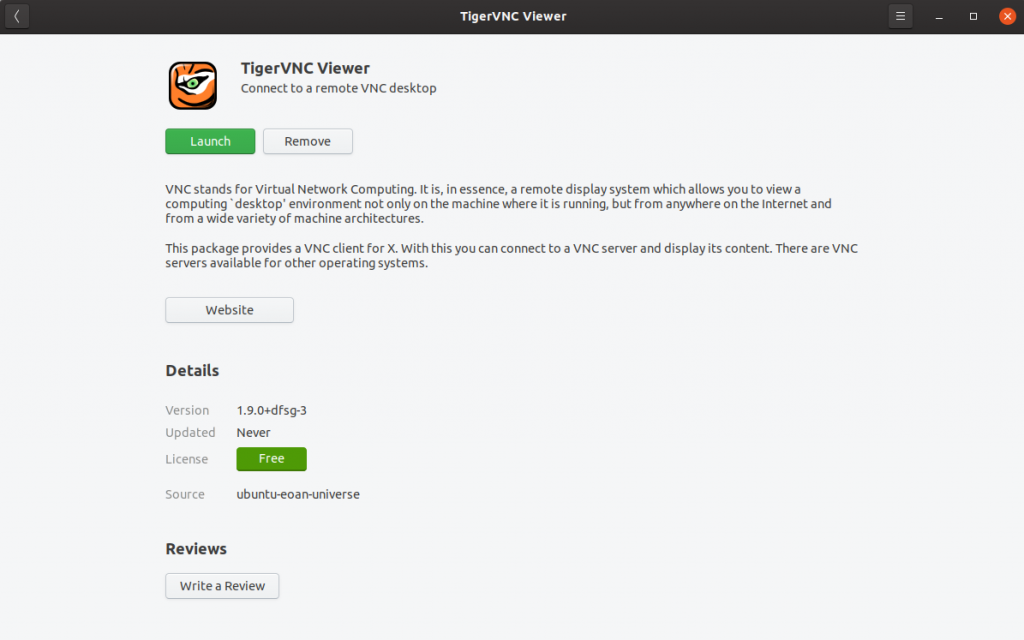Click the Version label in Details
Viewport: 1024px width, 640px height.
click(187, 410)
